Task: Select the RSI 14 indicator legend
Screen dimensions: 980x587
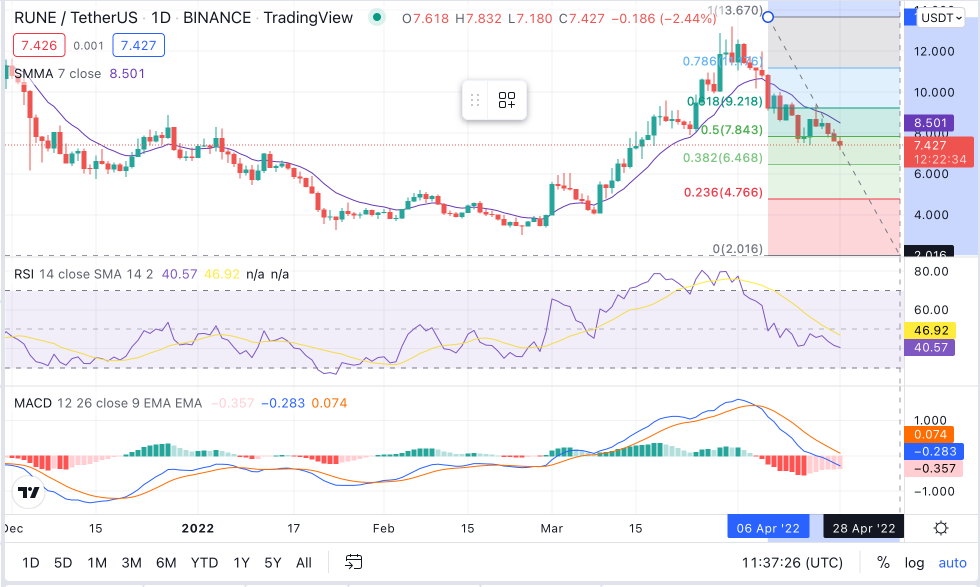Action: (83, 274)
